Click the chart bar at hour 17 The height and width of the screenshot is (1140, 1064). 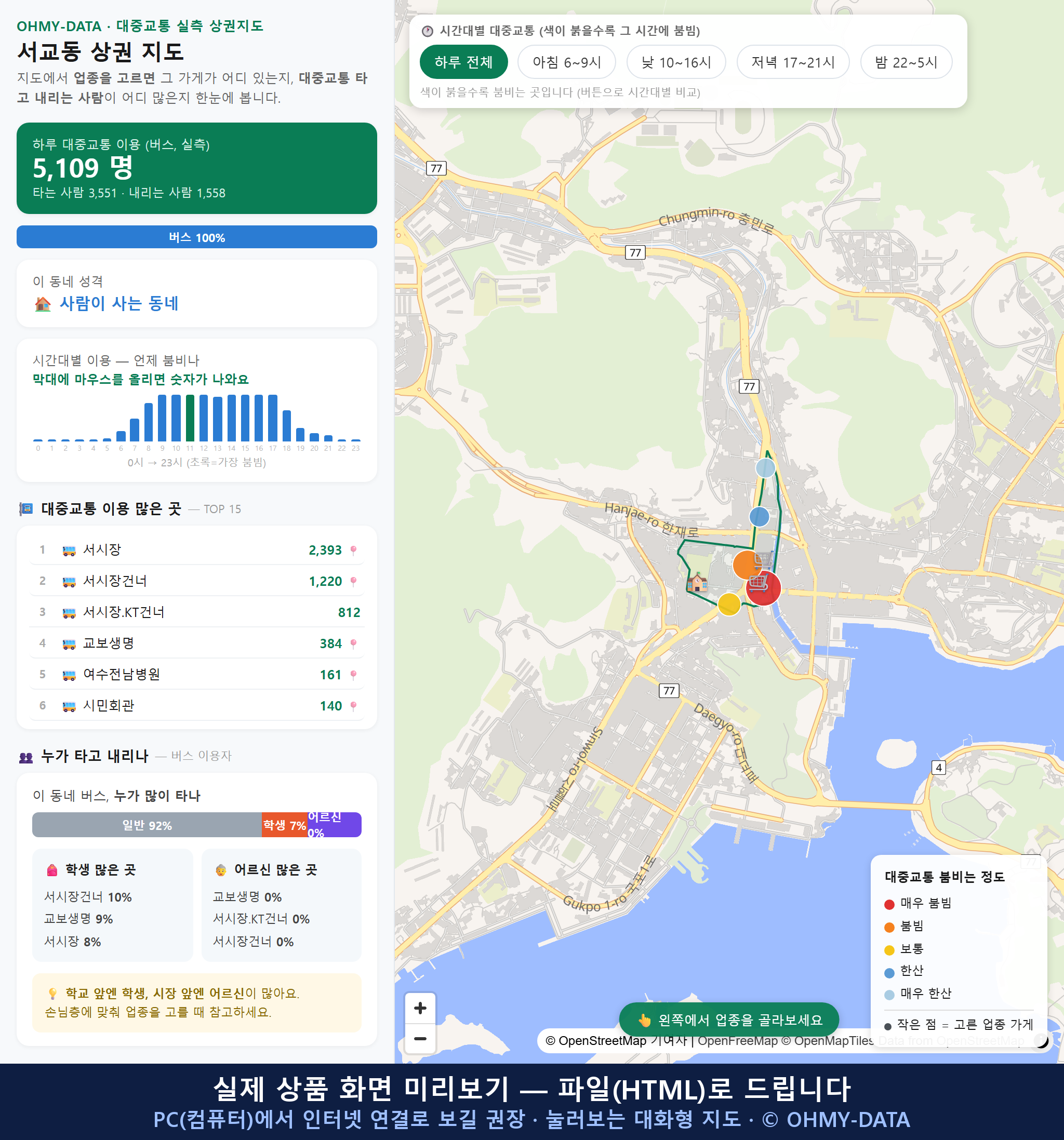pyautogui.click(x=273, y=418)
